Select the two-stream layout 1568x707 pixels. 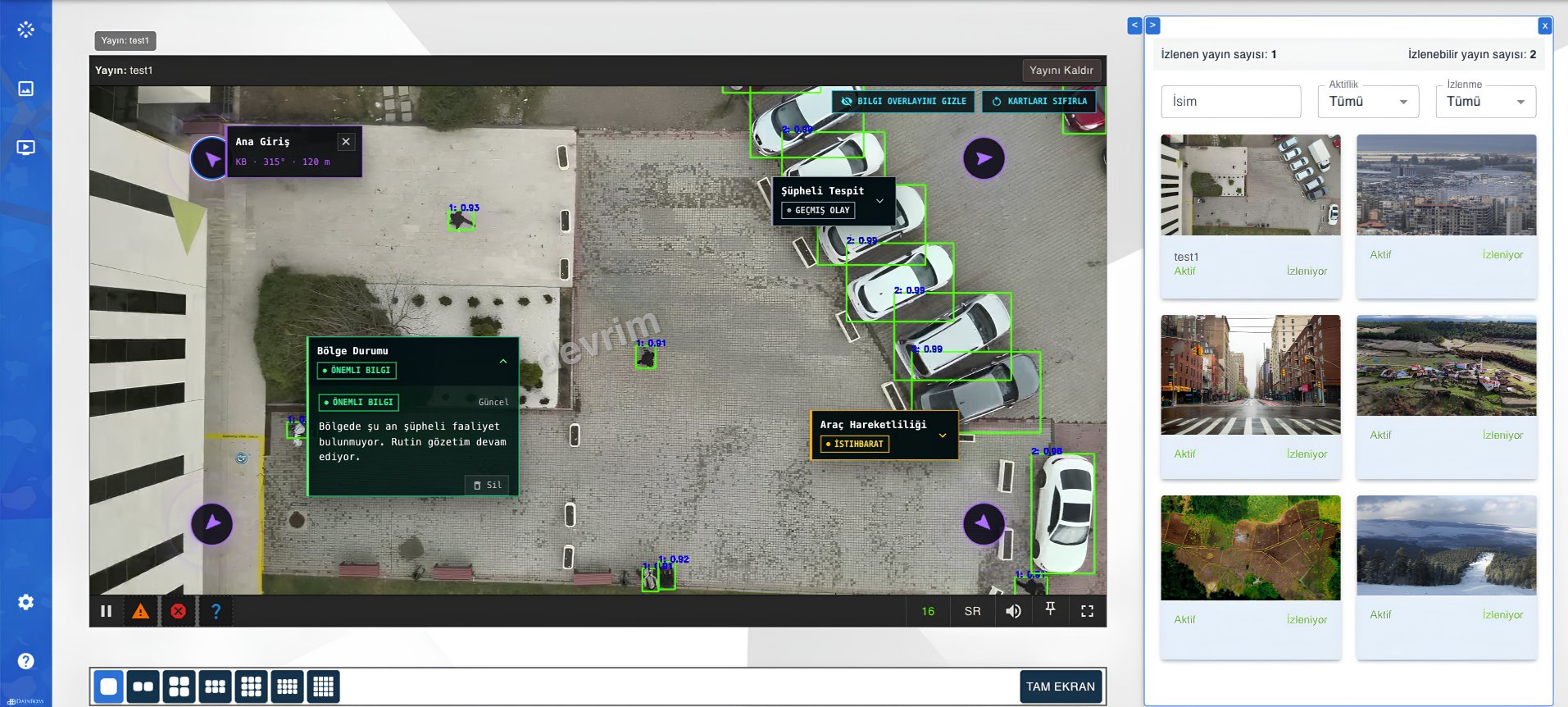(x=143, y=686)
